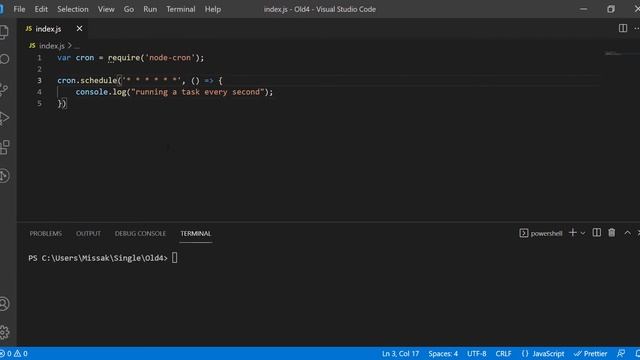Click index.js in the breadcrumb
Screen dimensions: 640x360
52,46
